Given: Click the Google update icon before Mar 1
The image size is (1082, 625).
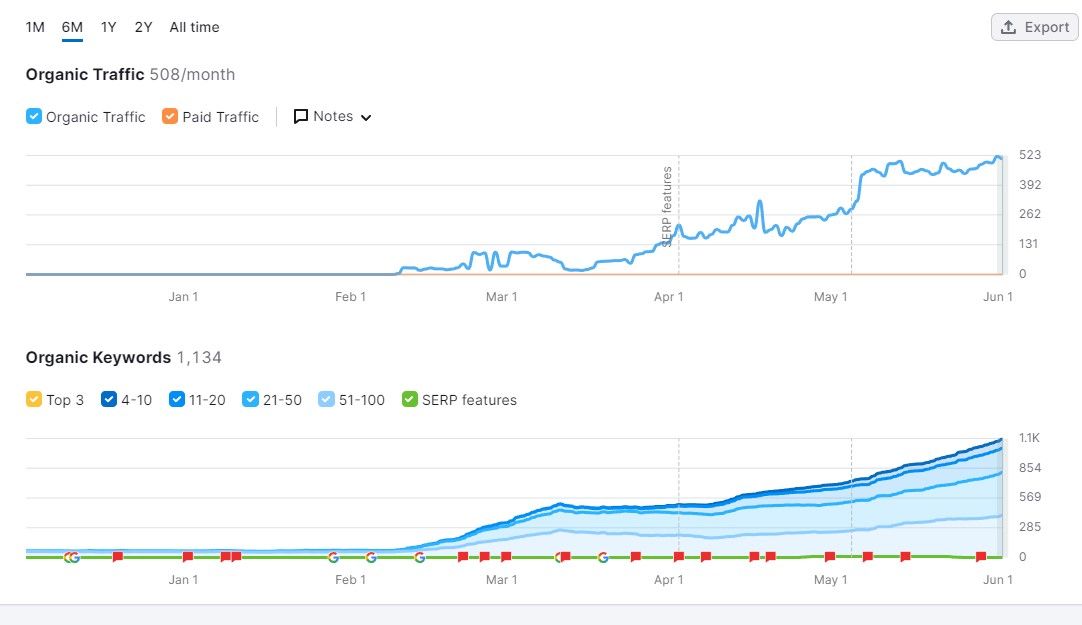Looking at the screenshot, I should [x=419, y=557].
